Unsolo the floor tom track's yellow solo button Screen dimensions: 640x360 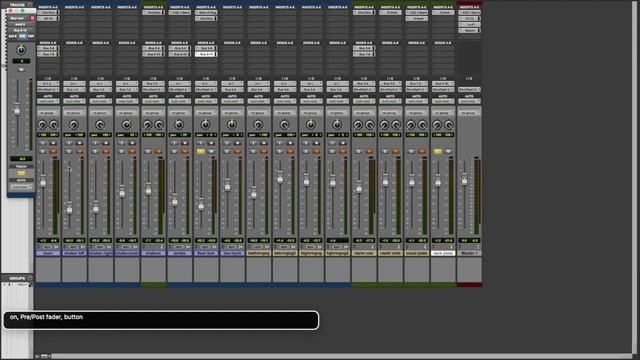pyautogui.click(x=200, y=152)
